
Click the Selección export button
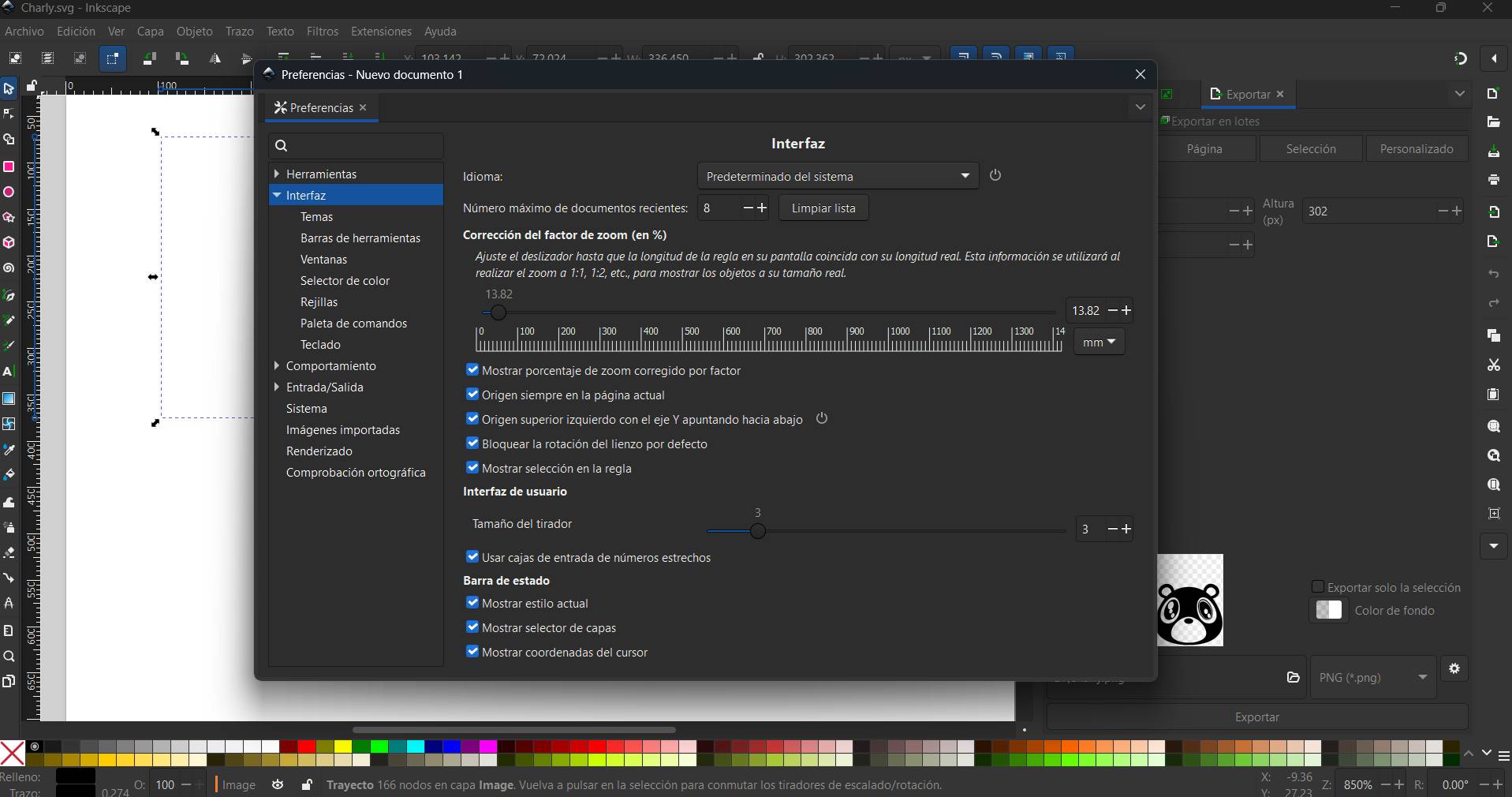click(x=1311, y=149)
